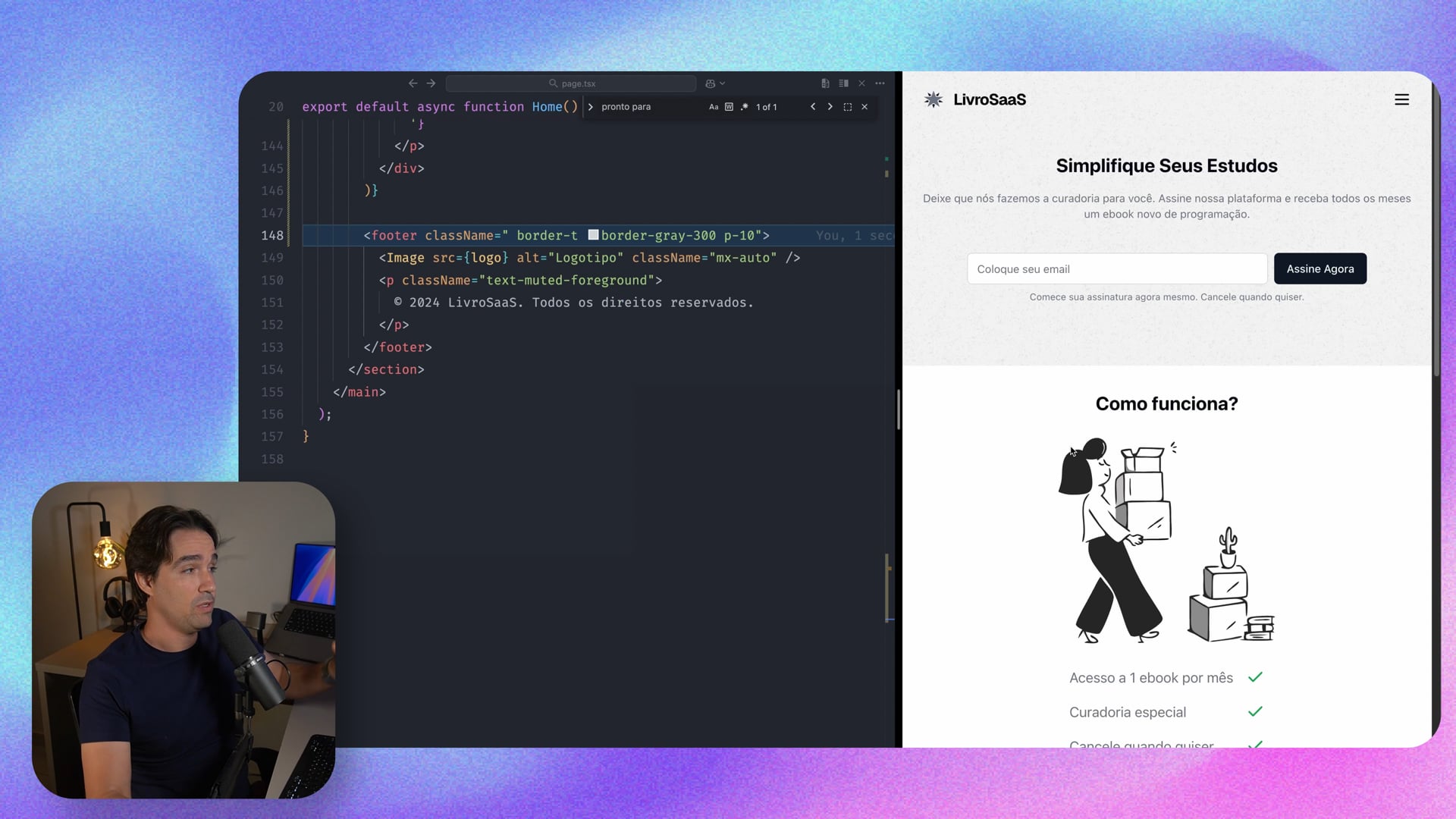Open the Copilot icon in title bar
The image size is (1456, 819).
click(x=710, y=83)
